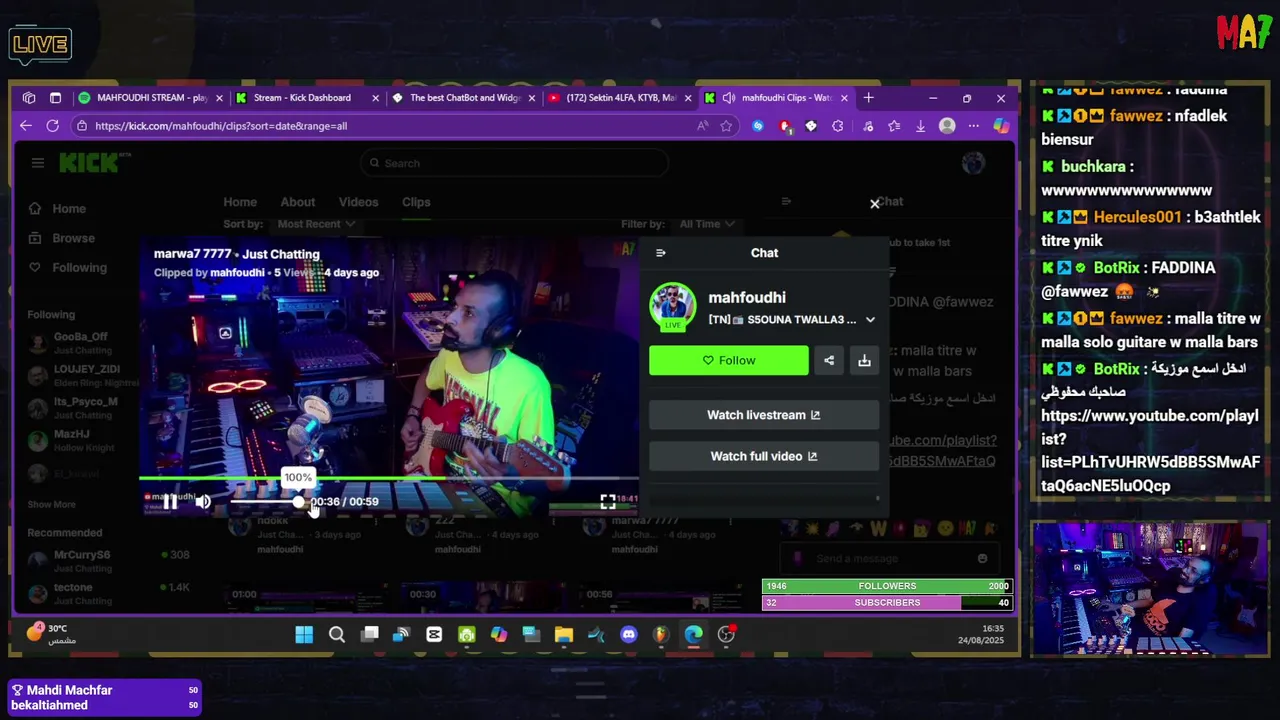Open Following in Kick sidebar

79,268
